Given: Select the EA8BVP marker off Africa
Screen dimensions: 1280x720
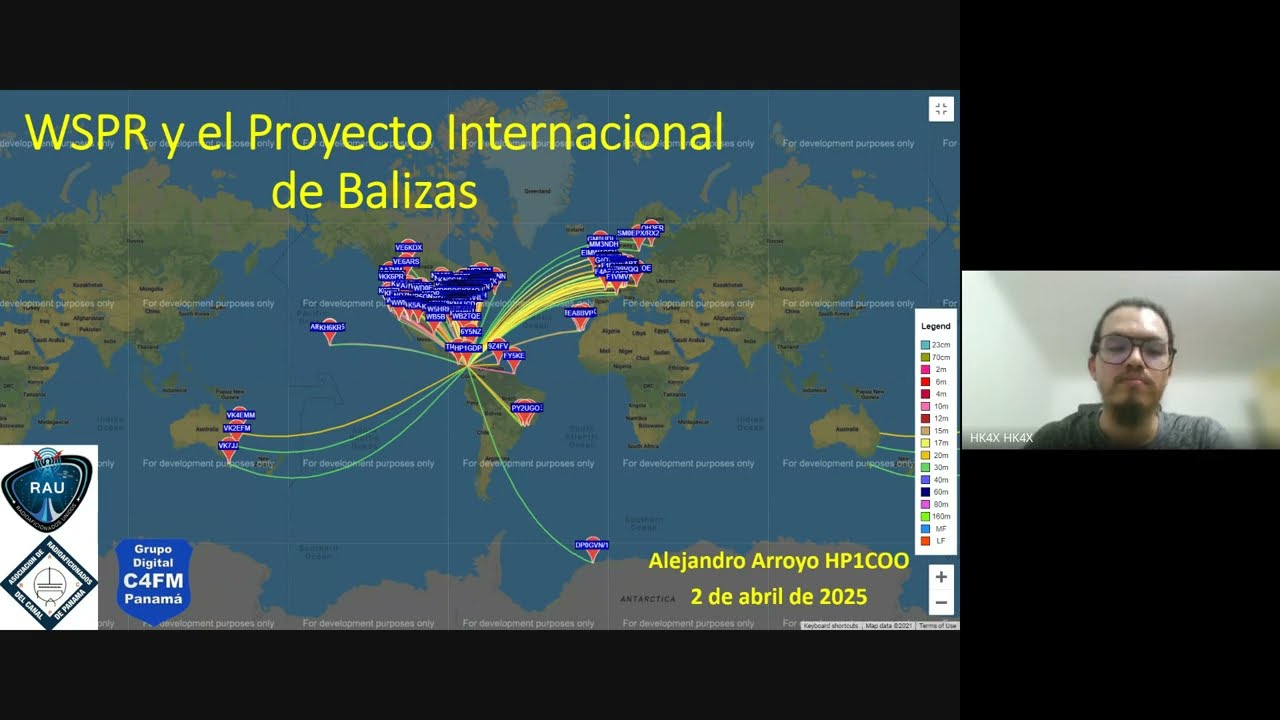Looking at the screenshot, I should [581, 313].
